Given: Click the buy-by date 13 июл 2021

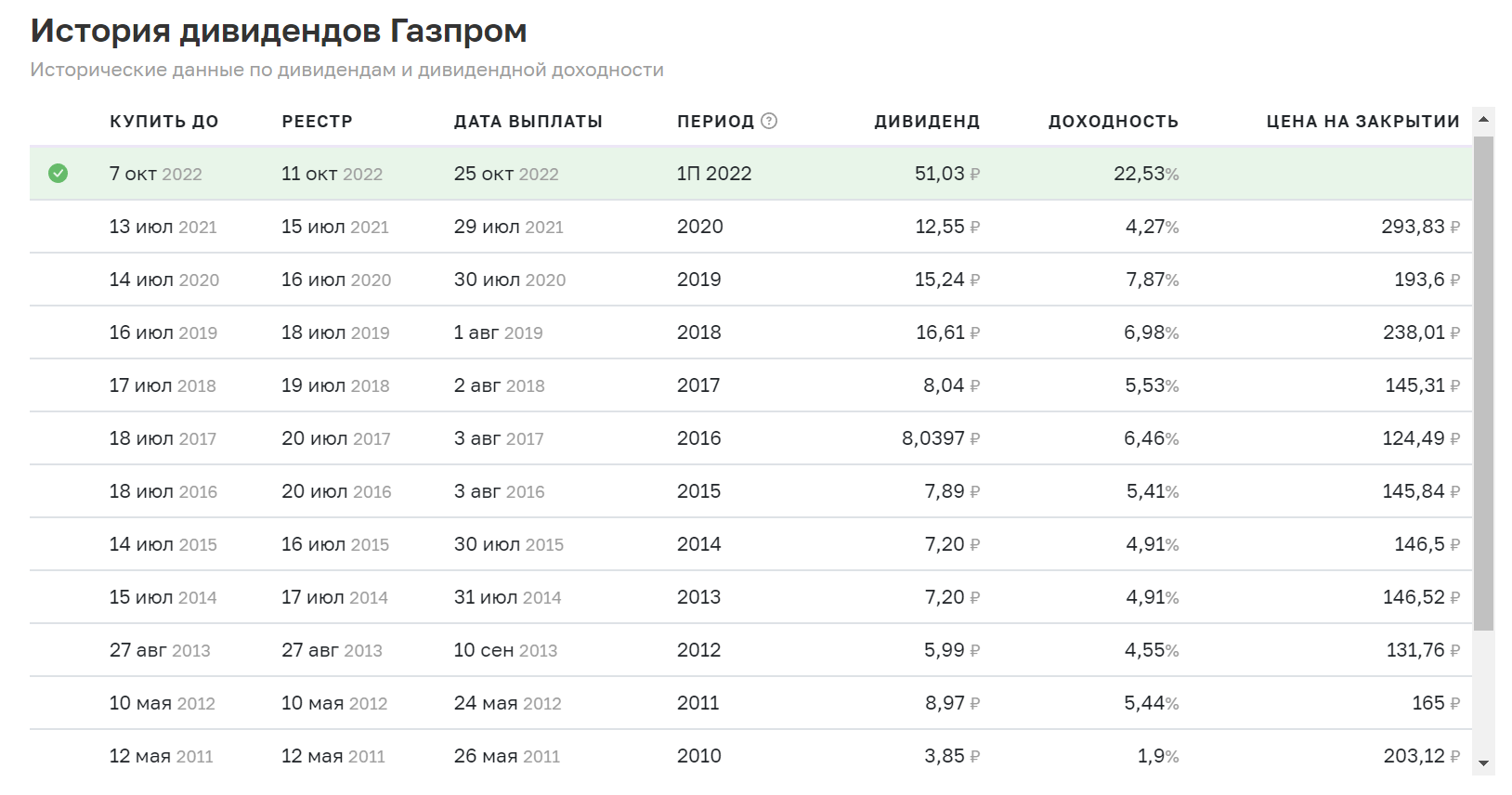Looking at the screenshot, I should tap(163, 227).
